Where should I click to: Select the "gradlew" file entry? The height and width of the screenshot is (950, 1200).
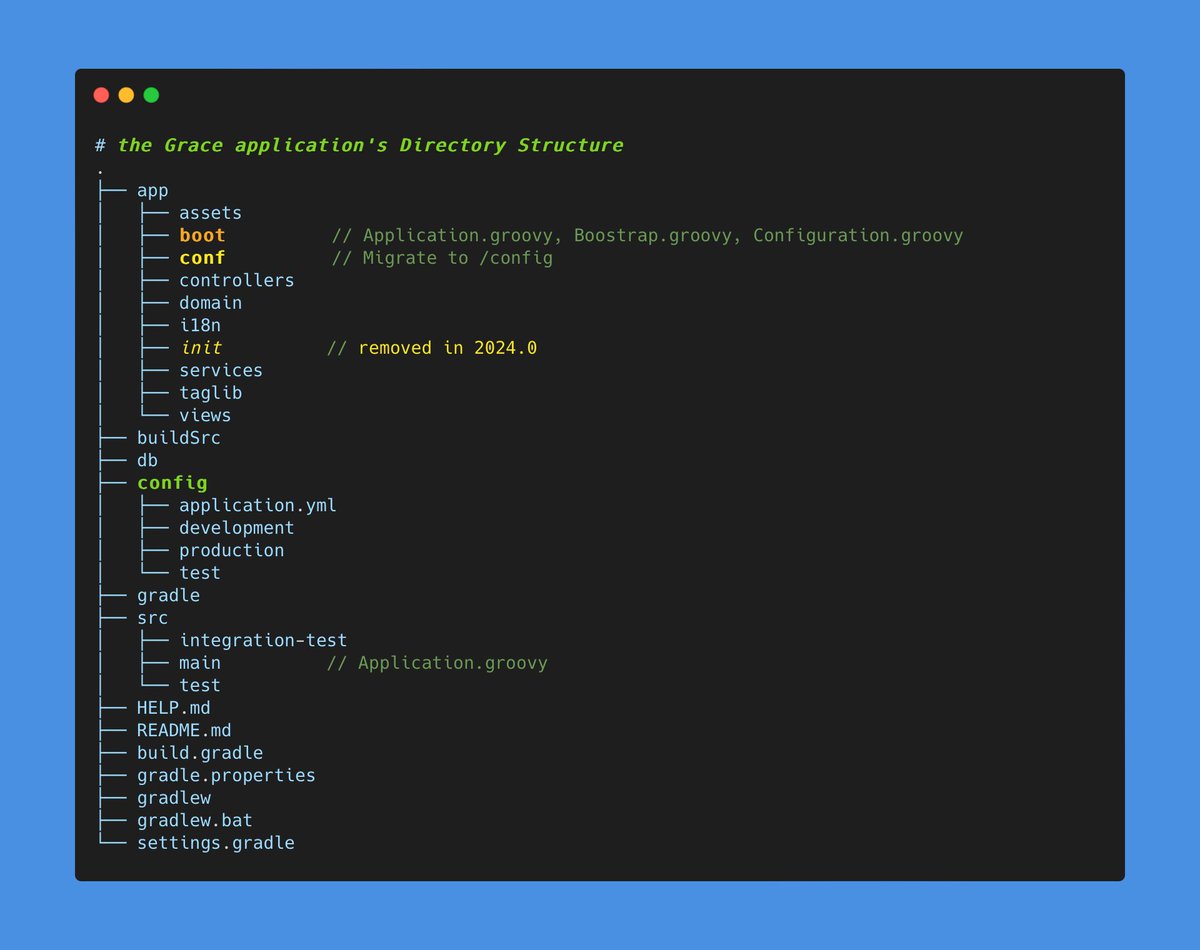[174, 798]
